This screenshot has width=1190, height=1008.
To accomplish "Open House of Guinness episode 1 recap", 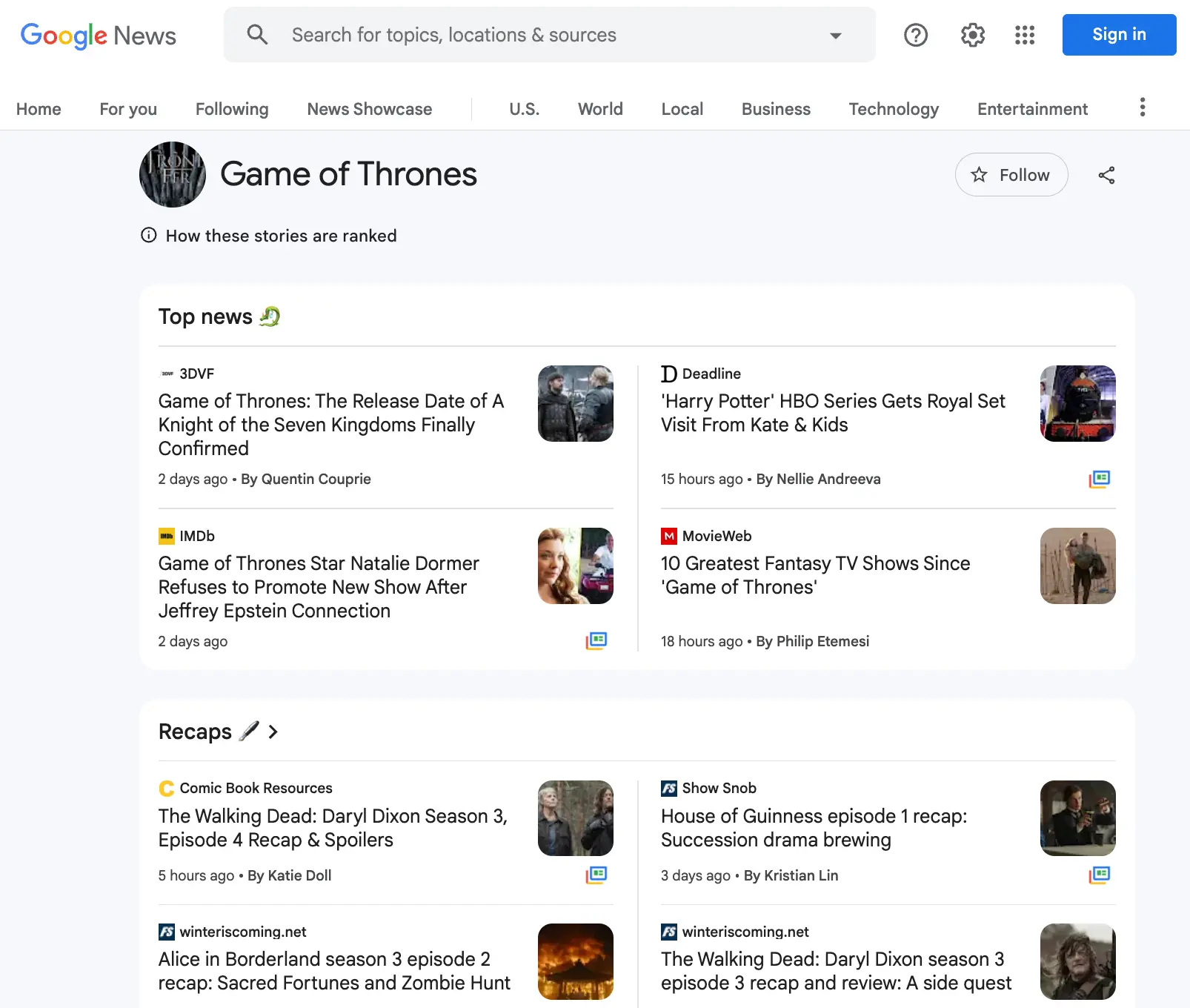I will click(814, 828).
